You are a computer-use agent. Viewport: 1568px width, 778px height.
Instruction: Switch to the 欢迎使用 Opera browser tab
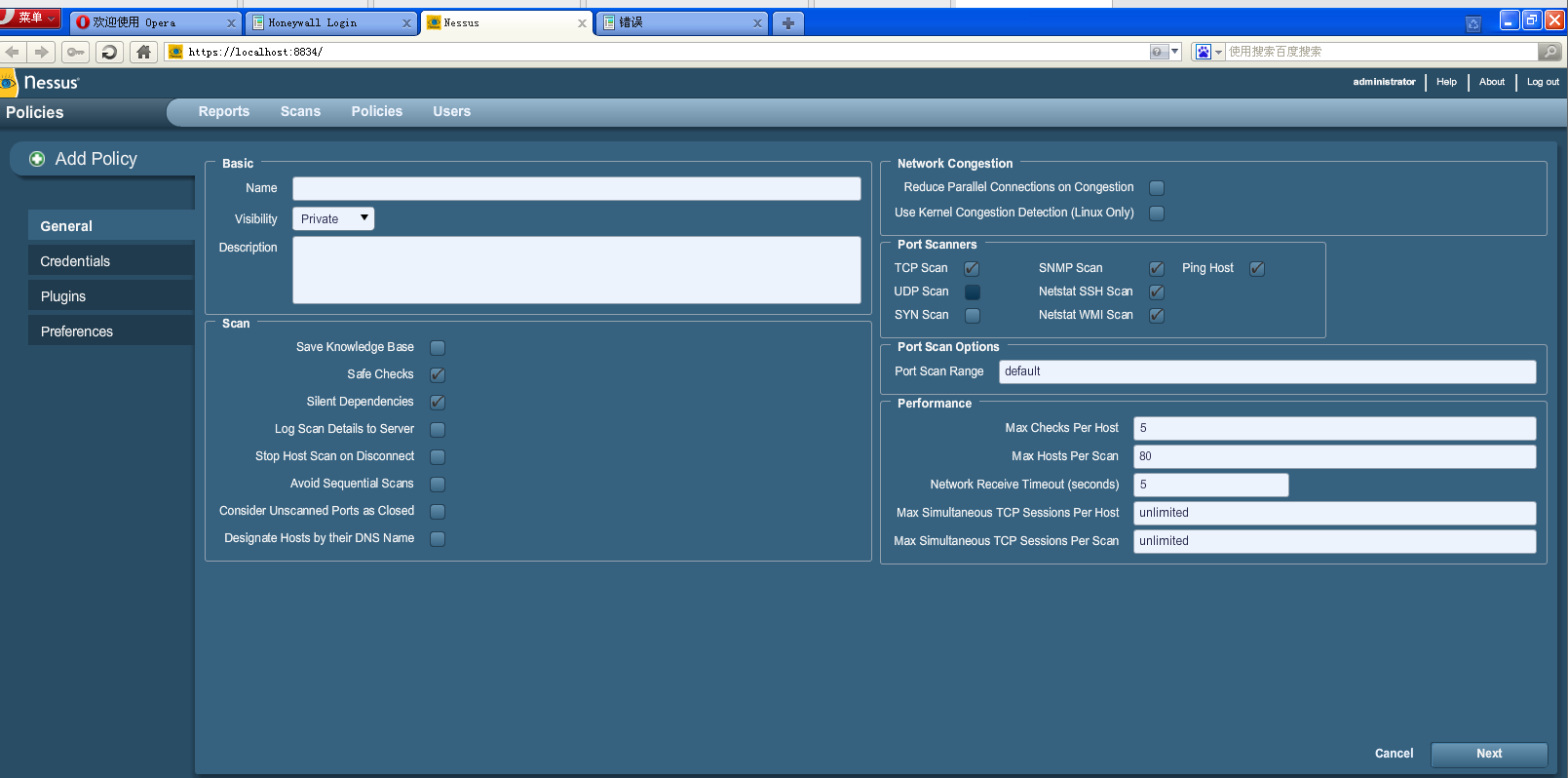(155, 22)
